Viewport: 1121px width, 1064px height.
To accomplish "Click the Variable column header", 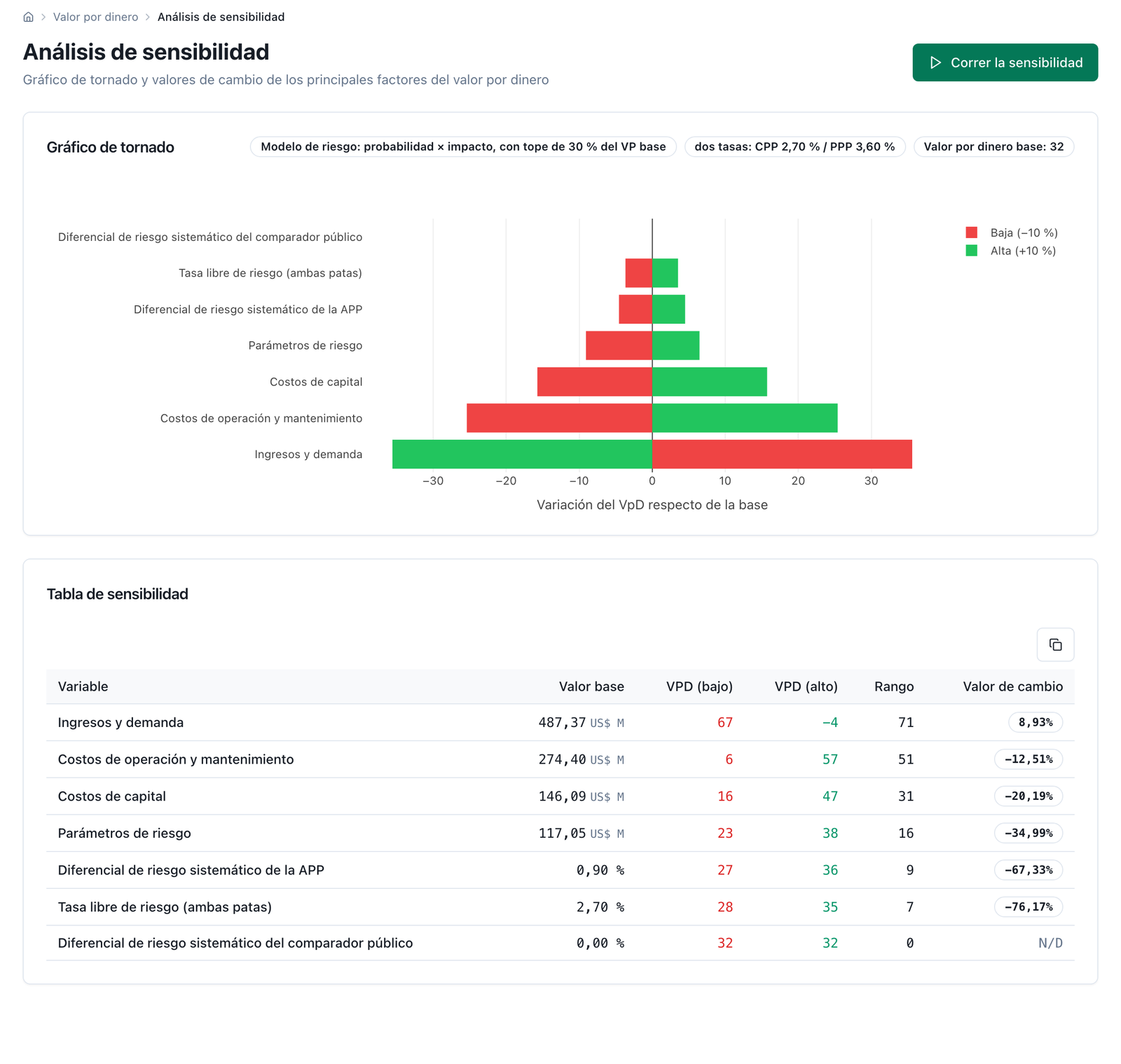I will pyautogui.click(x=83, y=686).
